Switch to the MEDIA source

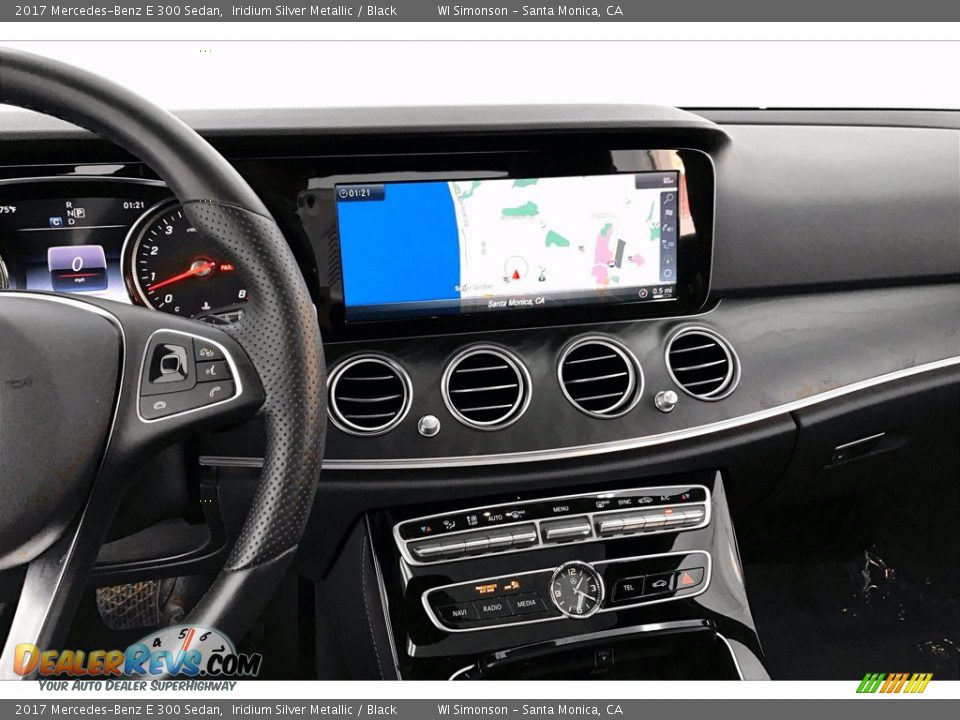pyautogui.click(x=528, y=603)
